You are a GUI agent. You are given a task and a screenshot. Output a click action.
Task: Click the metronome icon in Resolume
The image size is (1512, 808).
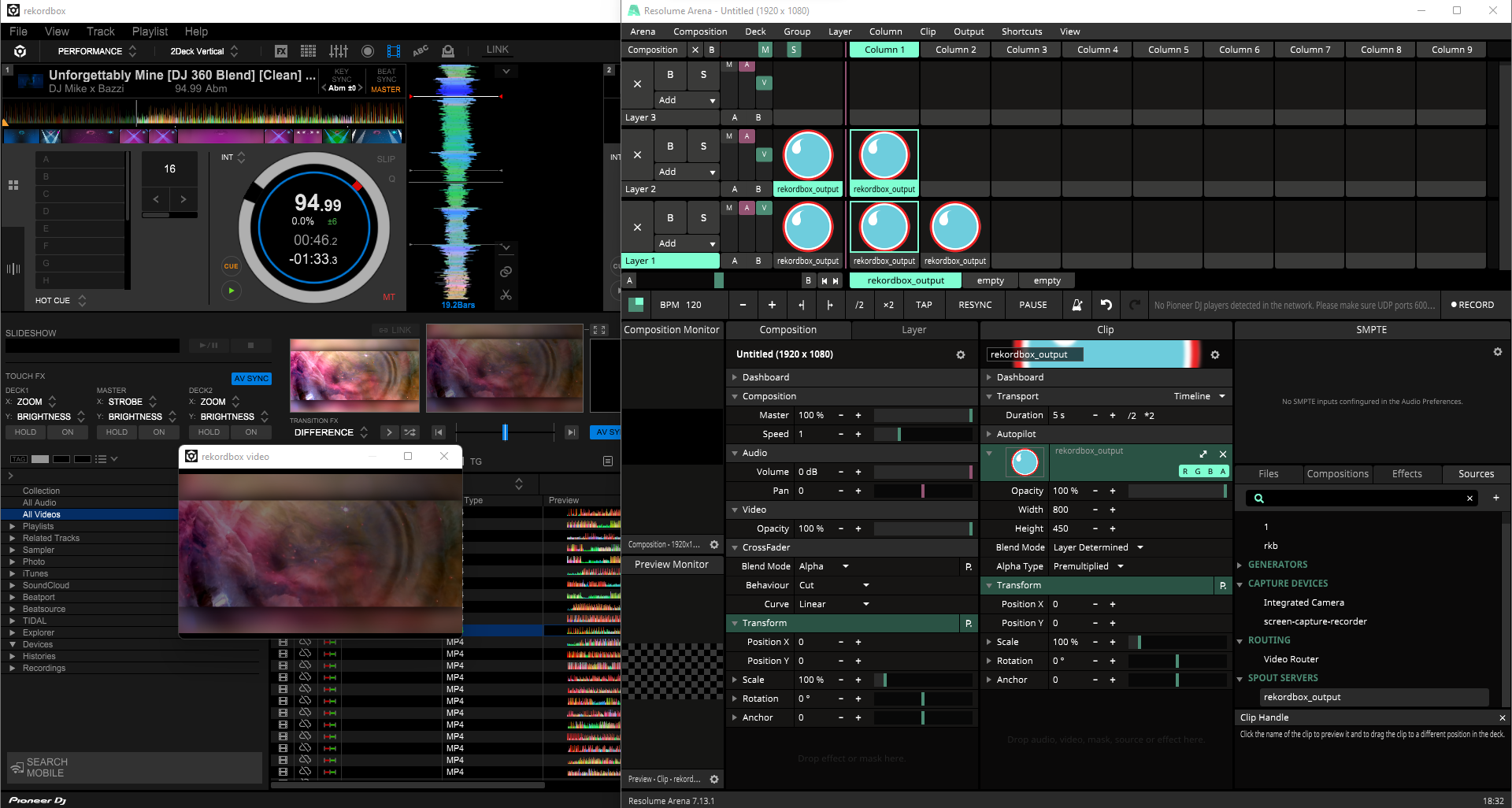tap(1077, 305)
